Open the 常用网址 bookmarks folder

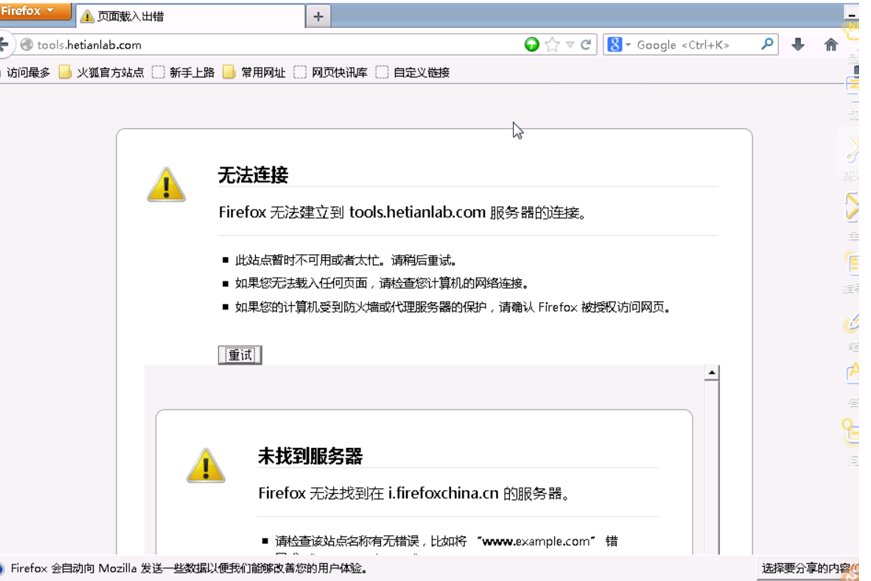pyautogui.click(x=254, y=72)
